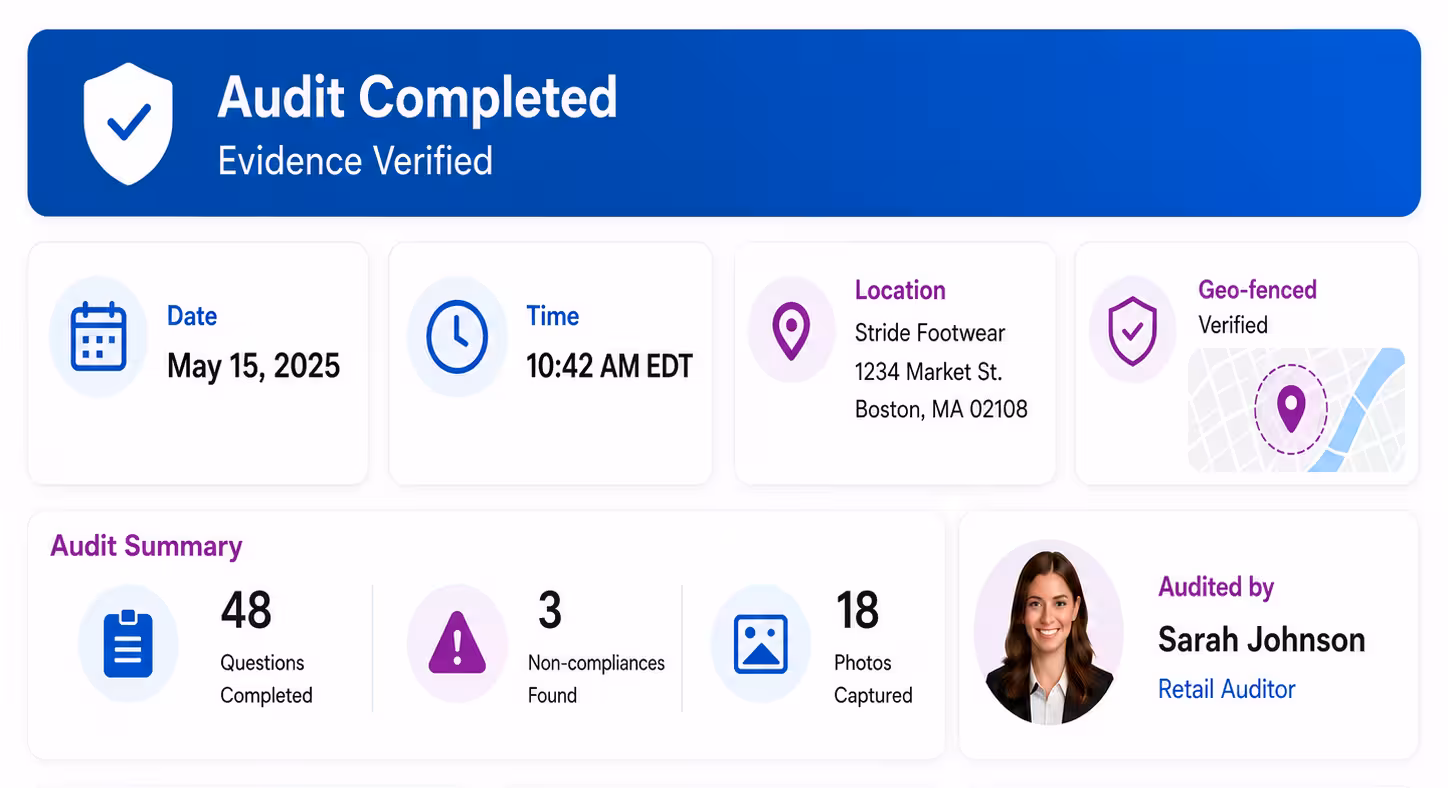1448x788 pixels.
Task: Click the 10:42 AM EDT time value
Action: click(610, 365)
